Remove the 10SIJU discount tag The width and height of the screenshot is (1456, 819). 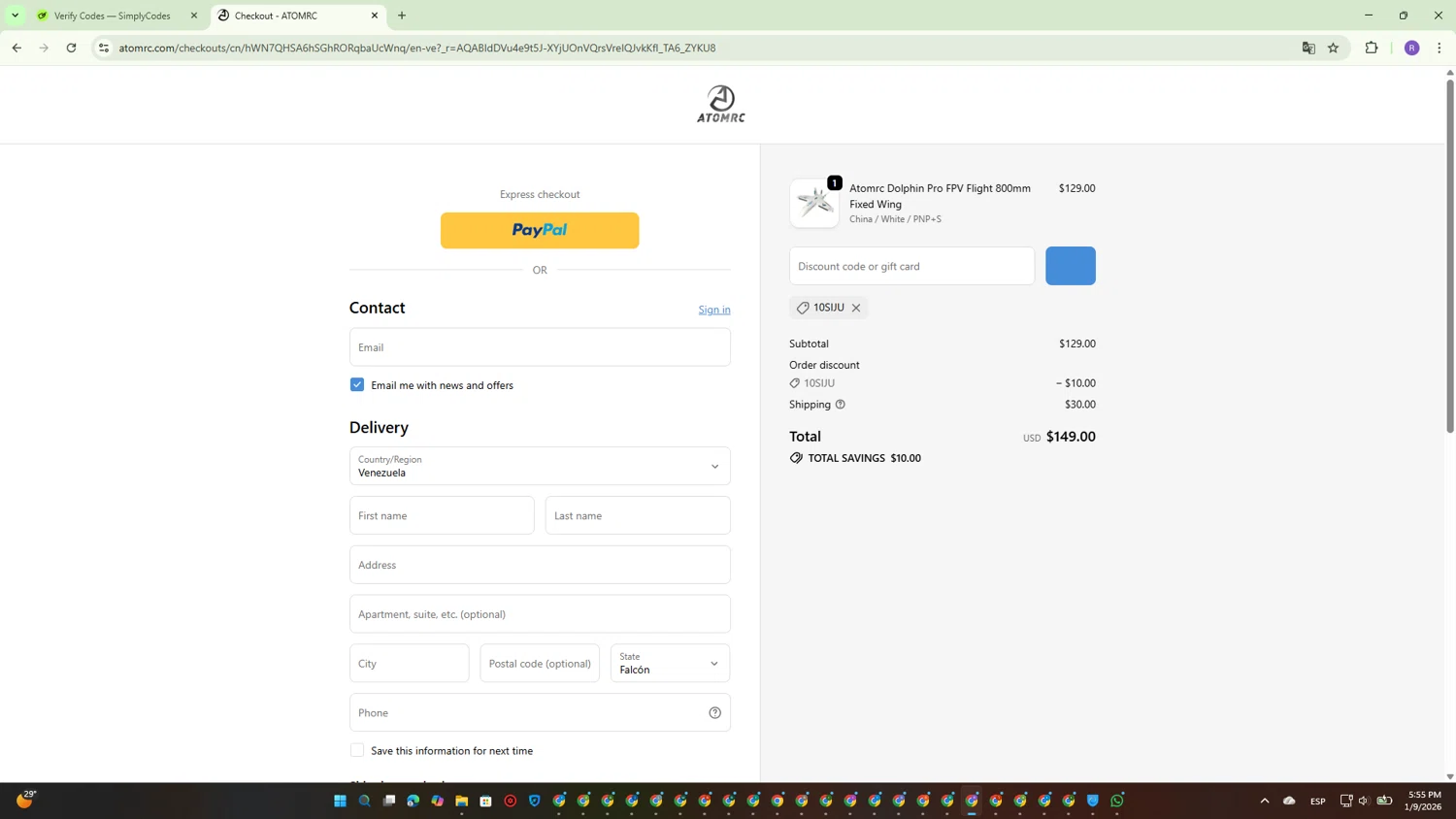[x=856, y=308]
